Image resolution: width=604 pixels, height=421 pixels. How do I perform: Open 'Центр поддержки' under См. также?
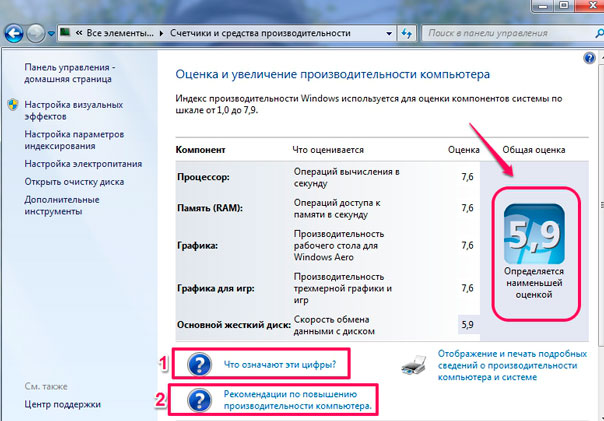62,404
